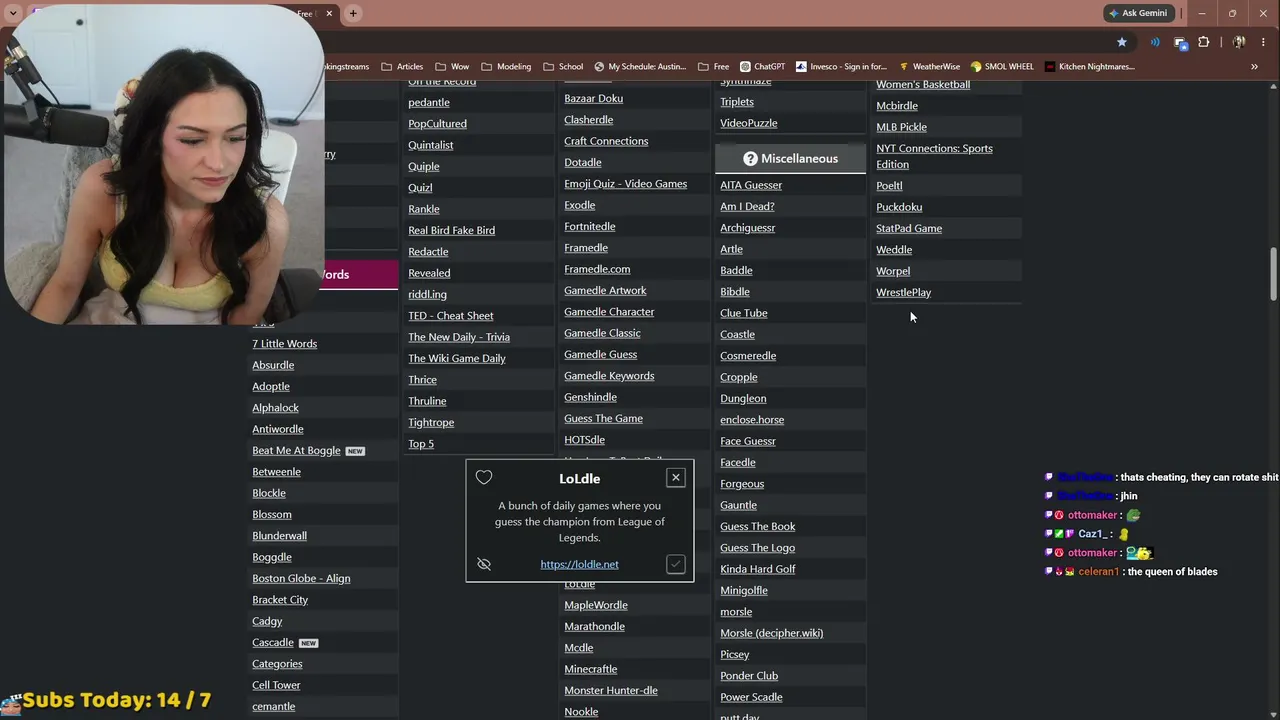Click the Marathondle entry

point(594,627)
